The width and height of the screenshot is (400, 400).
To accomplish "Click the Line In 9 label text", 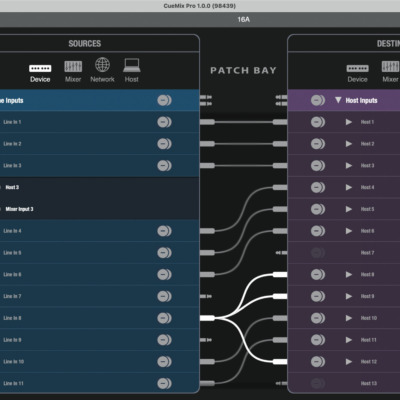I will 12,340.
